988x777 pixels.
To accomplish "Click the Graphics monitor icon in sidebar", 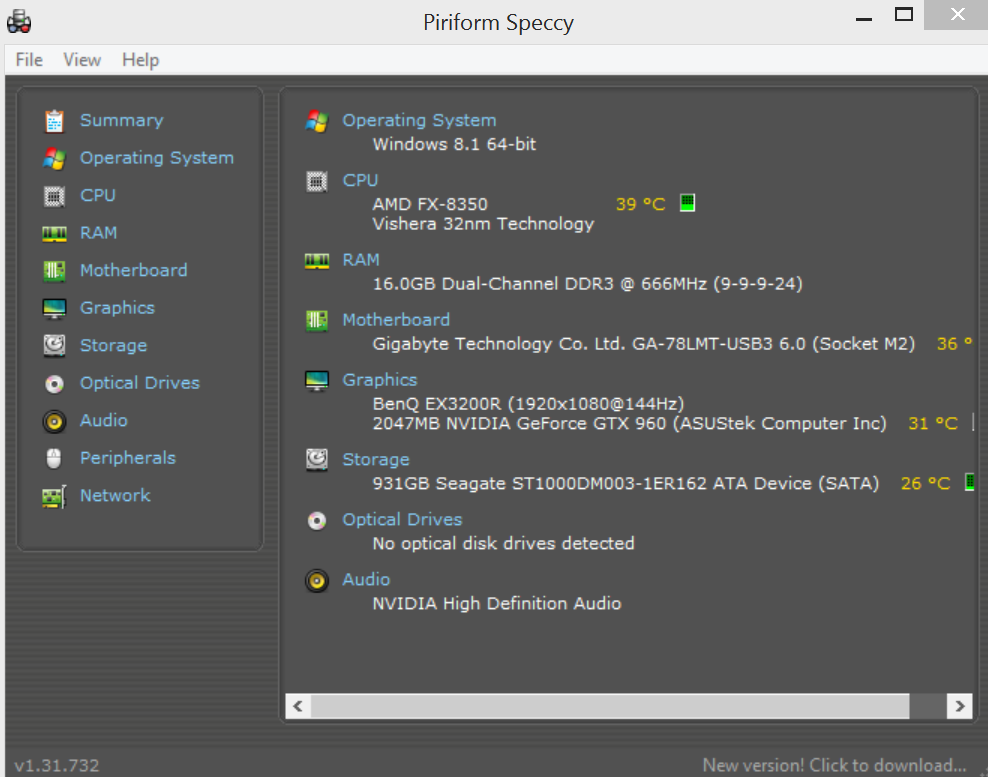I will pyautogui.click(x=54, y=309).
